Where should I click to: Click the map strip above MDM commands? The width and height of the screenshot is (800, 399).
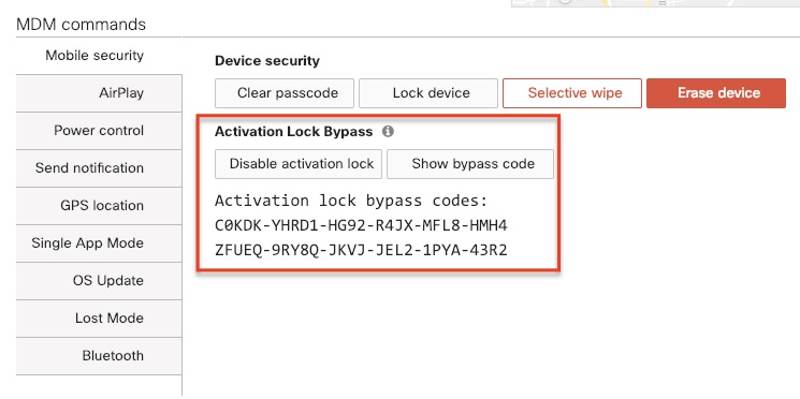click(x=656, y=3)
